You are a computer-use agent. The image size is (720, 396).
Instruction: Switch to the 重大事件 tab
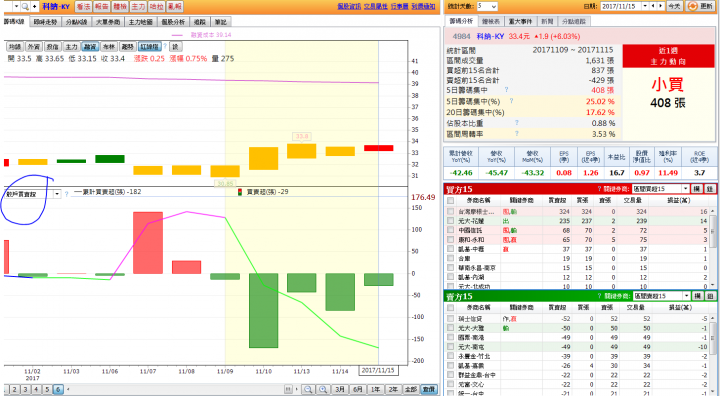click(x=520, y=21)
